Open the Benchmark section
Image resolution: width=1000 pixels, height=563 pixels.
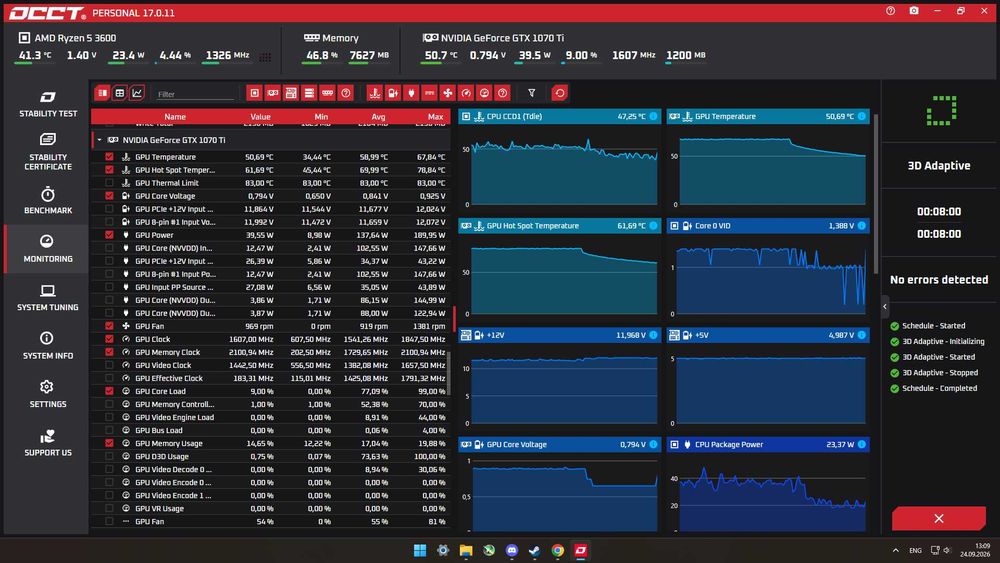[x=48, y=200]
